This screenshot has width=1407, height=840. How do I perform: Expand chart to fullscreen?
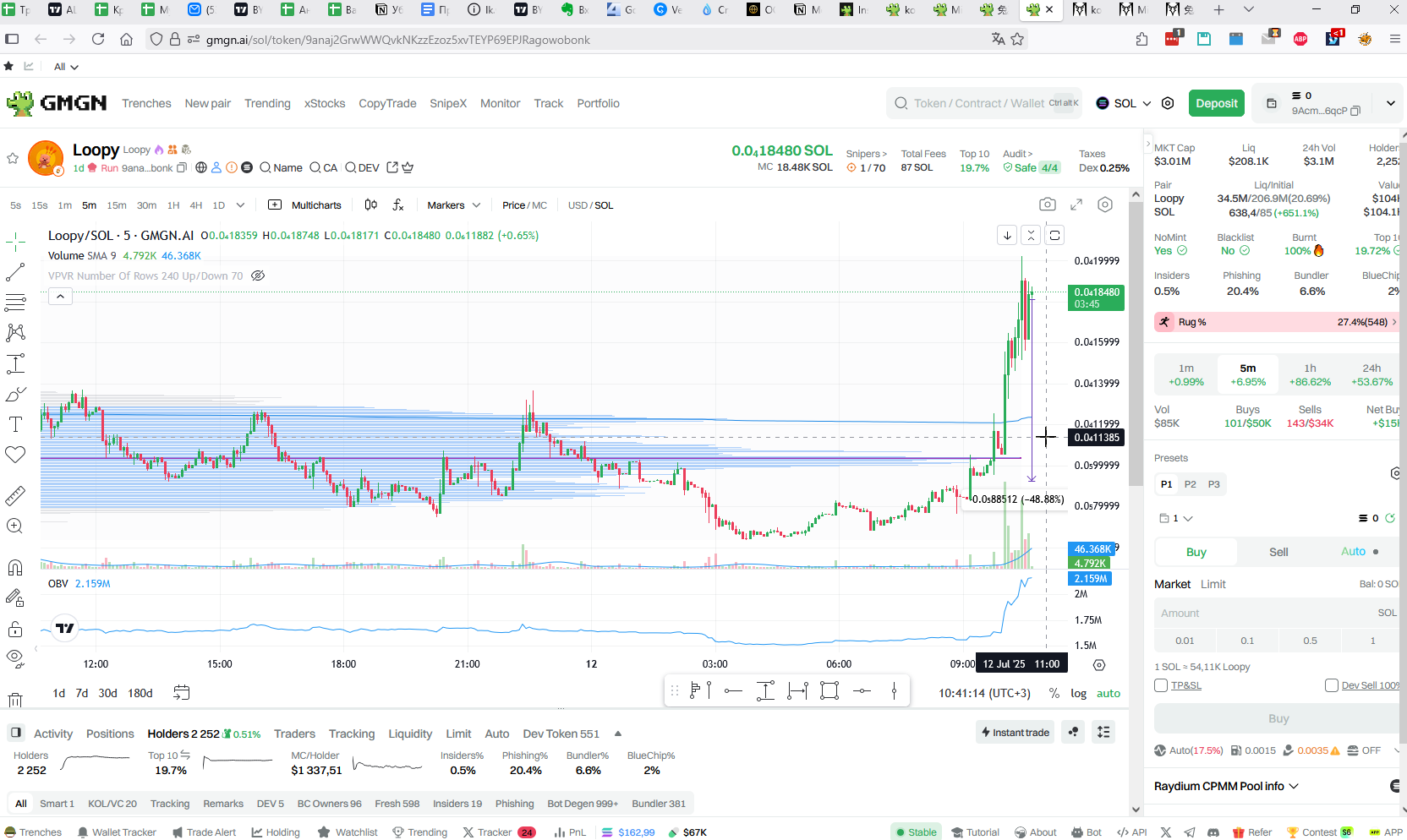pos(1076,205)
